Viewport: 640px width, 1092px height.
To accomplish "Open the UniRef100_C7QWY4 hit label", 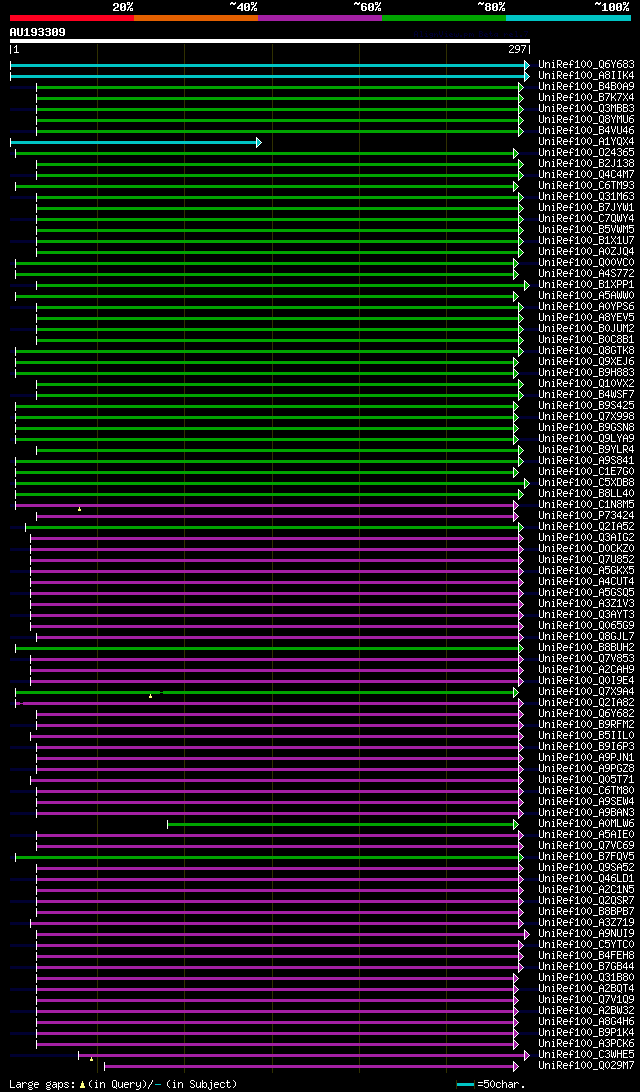I will click(586, 219).
